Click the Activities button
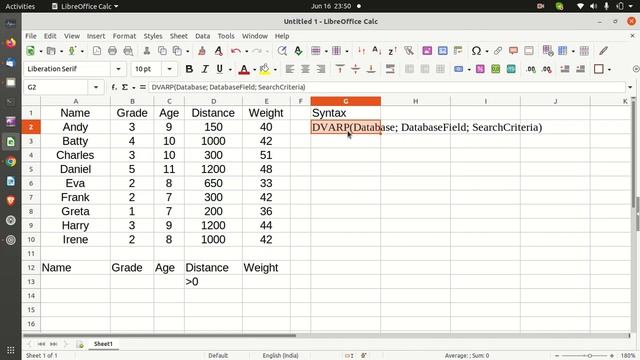The image size is (640, 360). point(20,6)
